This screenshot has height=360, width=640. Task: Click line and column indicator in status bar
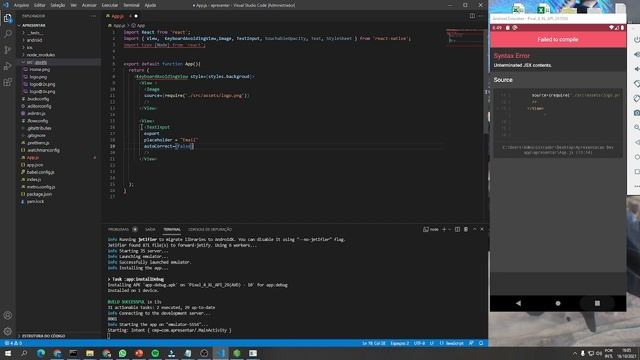[x=374, y=343]
